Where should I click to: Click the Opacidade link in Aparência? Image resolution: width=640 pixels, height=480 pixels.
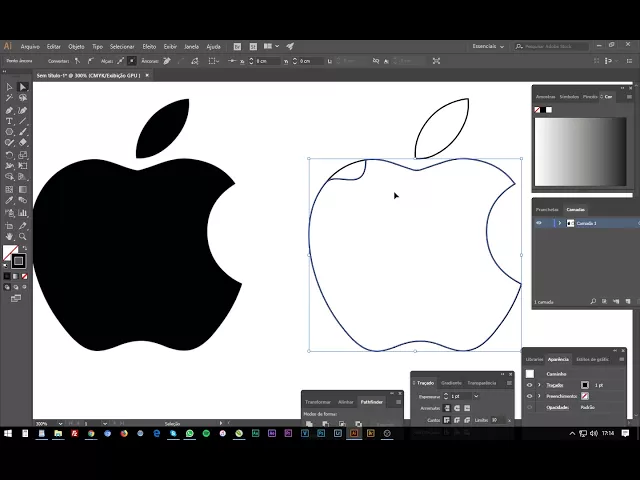(x=557, y=407)
